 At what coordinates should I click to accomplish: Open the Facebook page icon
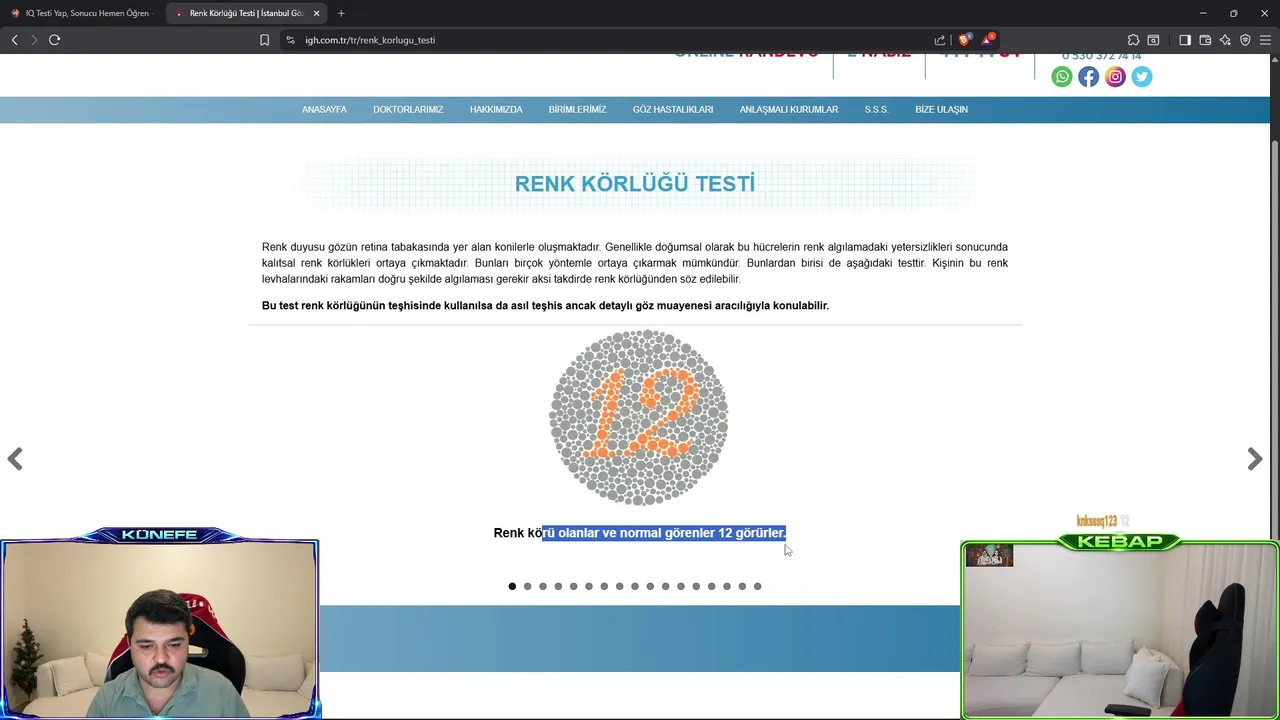point(1089,77)
